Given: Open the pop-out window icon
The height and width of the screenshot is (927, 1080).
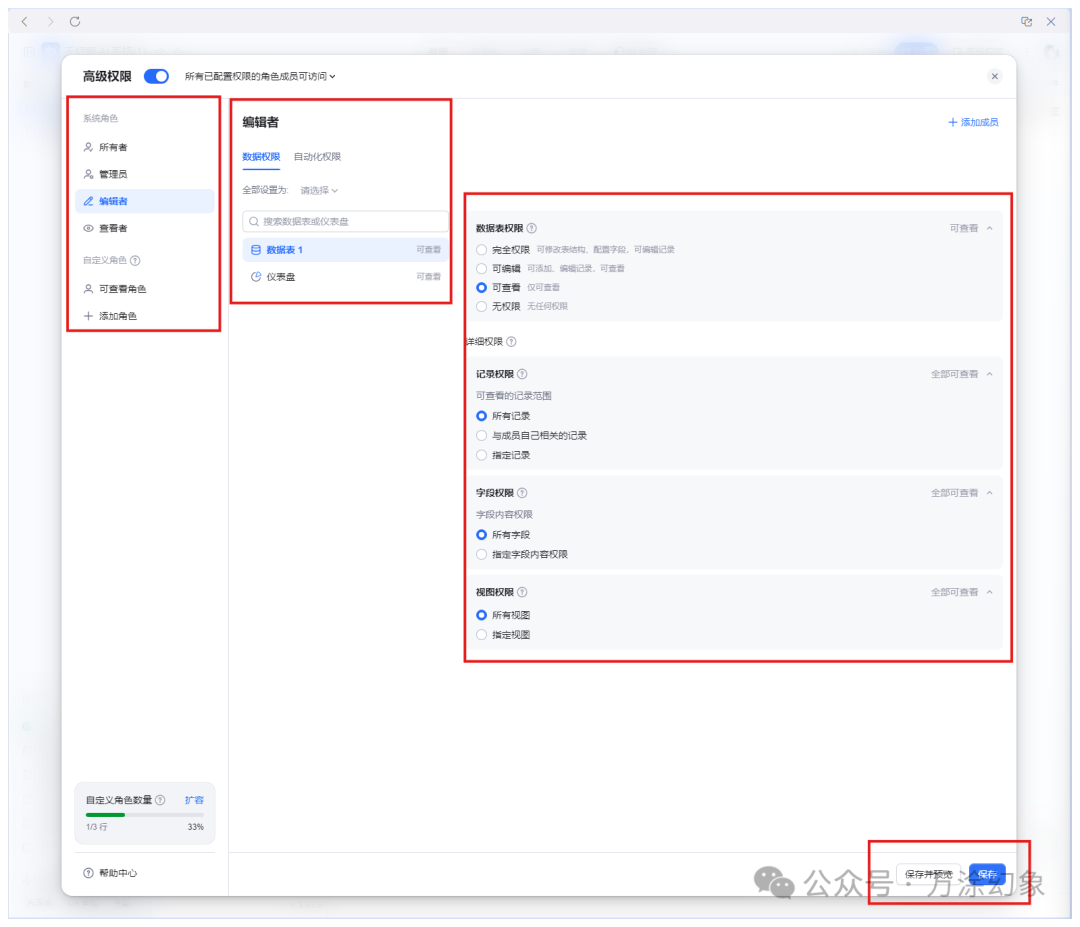Looking at the screenshot, I should click(x=1026, y=21).
